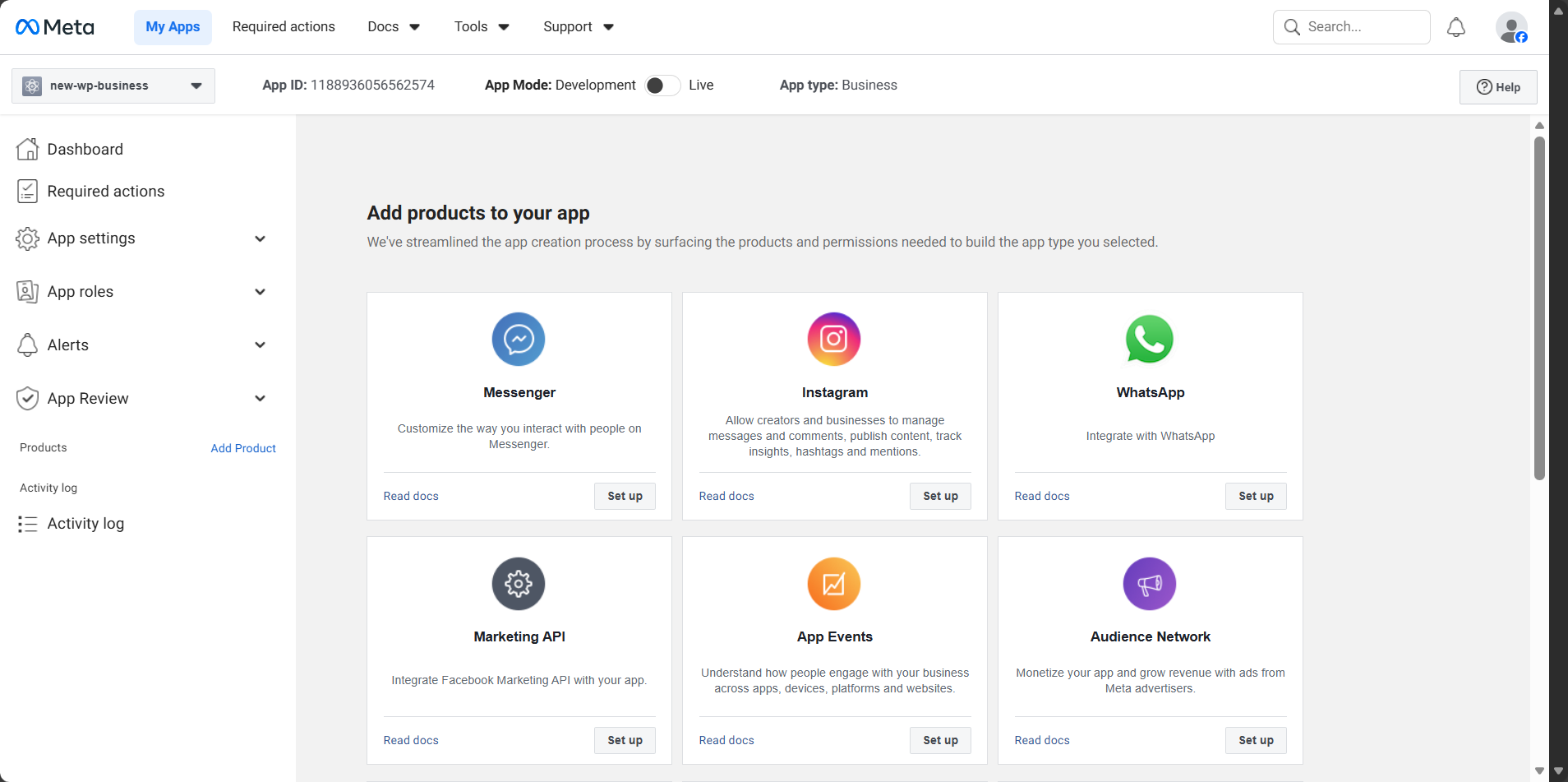Open the notifications bell
The image size is (1568, 782).
coord(1456,27)
